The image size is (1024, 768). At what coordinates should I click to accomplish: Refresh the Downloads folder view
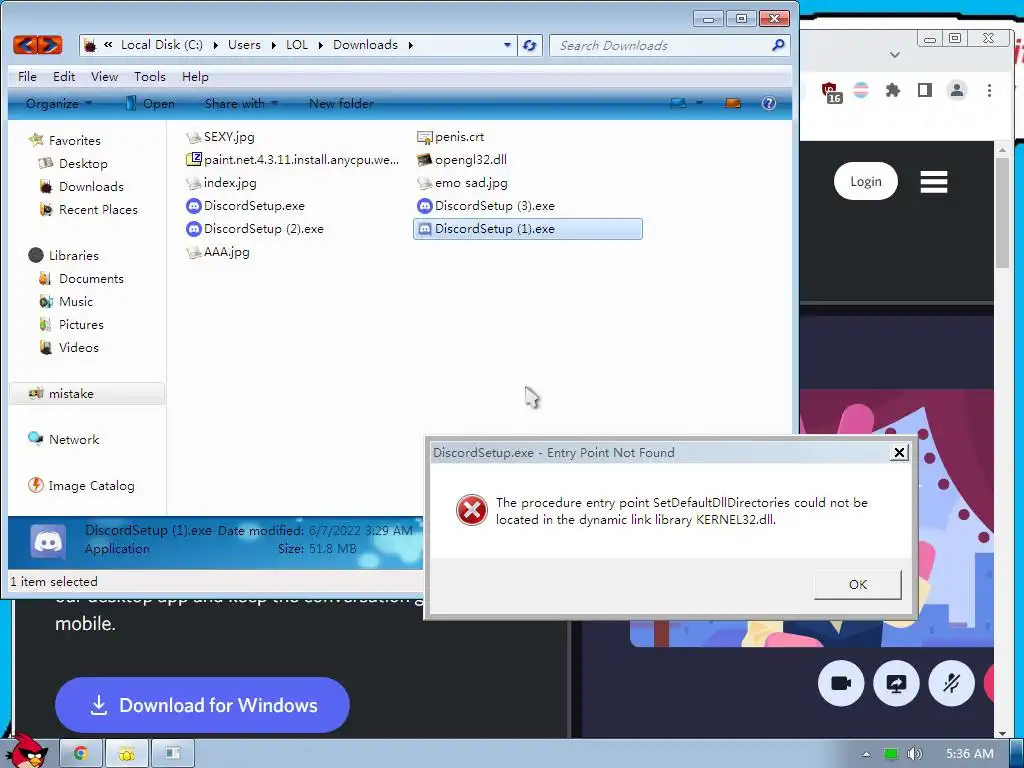[530, 45]
